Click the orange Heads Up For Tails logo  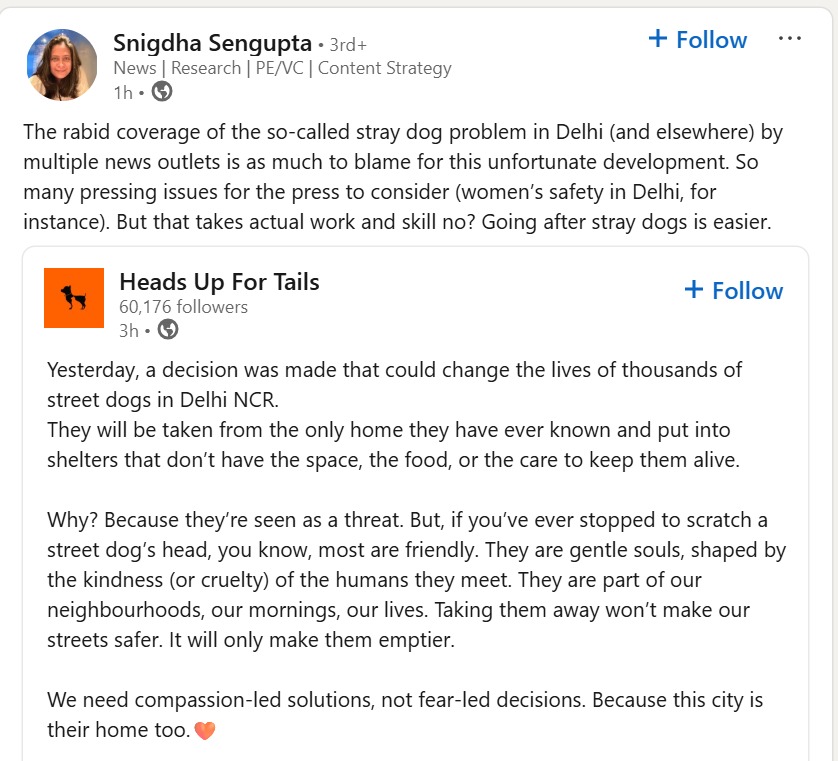click(74, 297)
